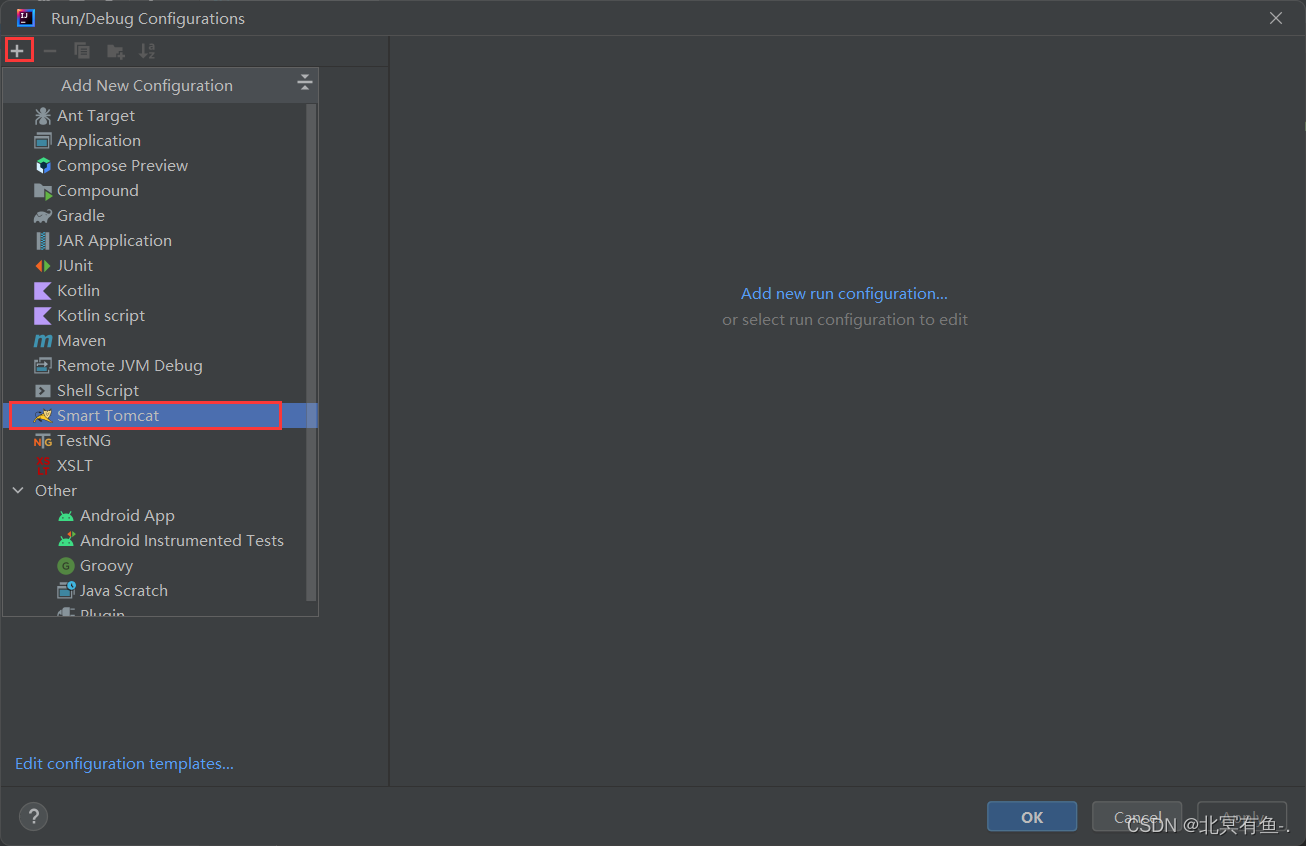Choose the Ant Target configuration type
This screenshot has height=846, width=1306.
(160, 116)
